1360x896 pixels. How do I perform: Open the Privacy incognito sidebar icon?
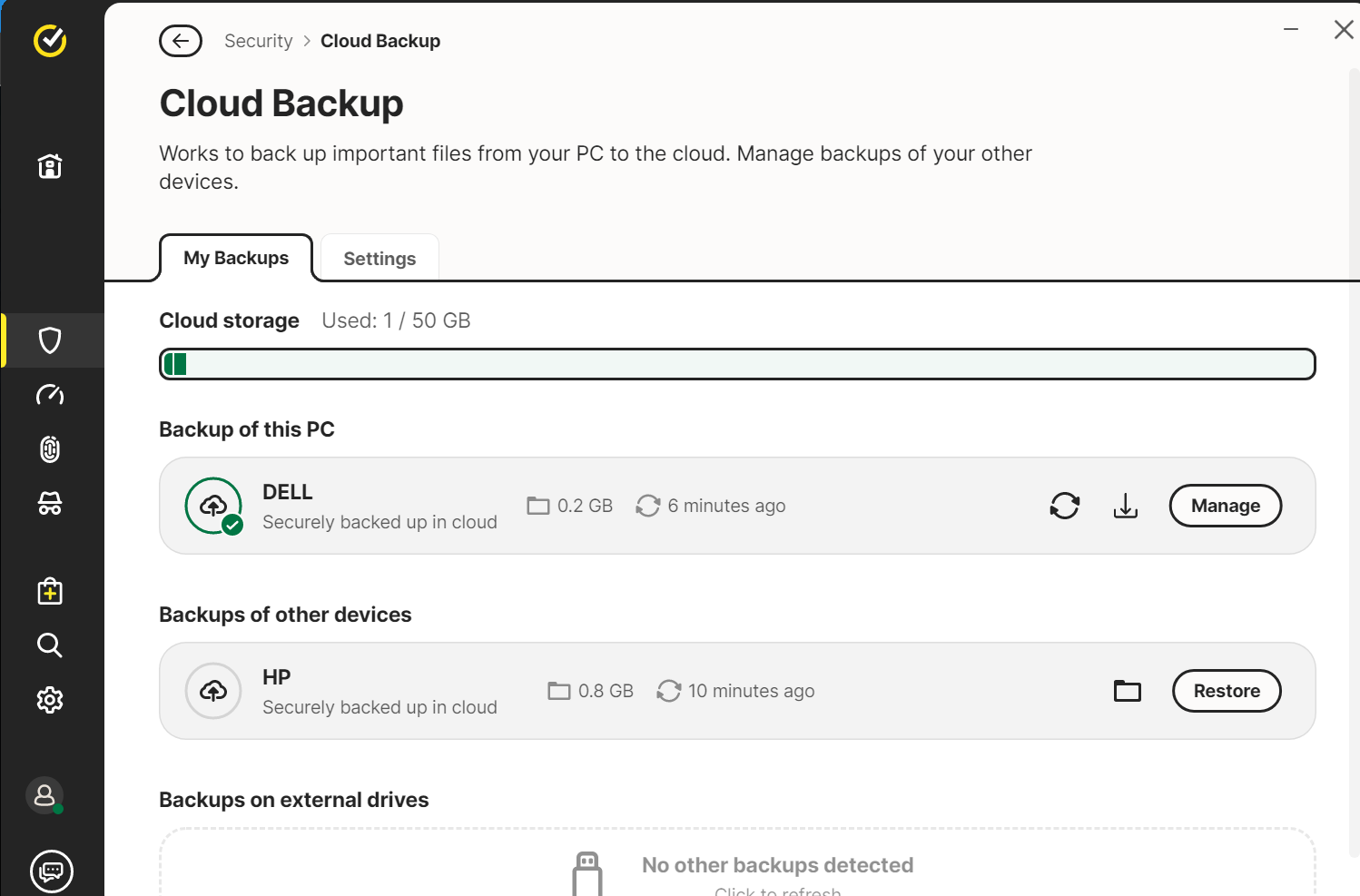click(50, 504)
